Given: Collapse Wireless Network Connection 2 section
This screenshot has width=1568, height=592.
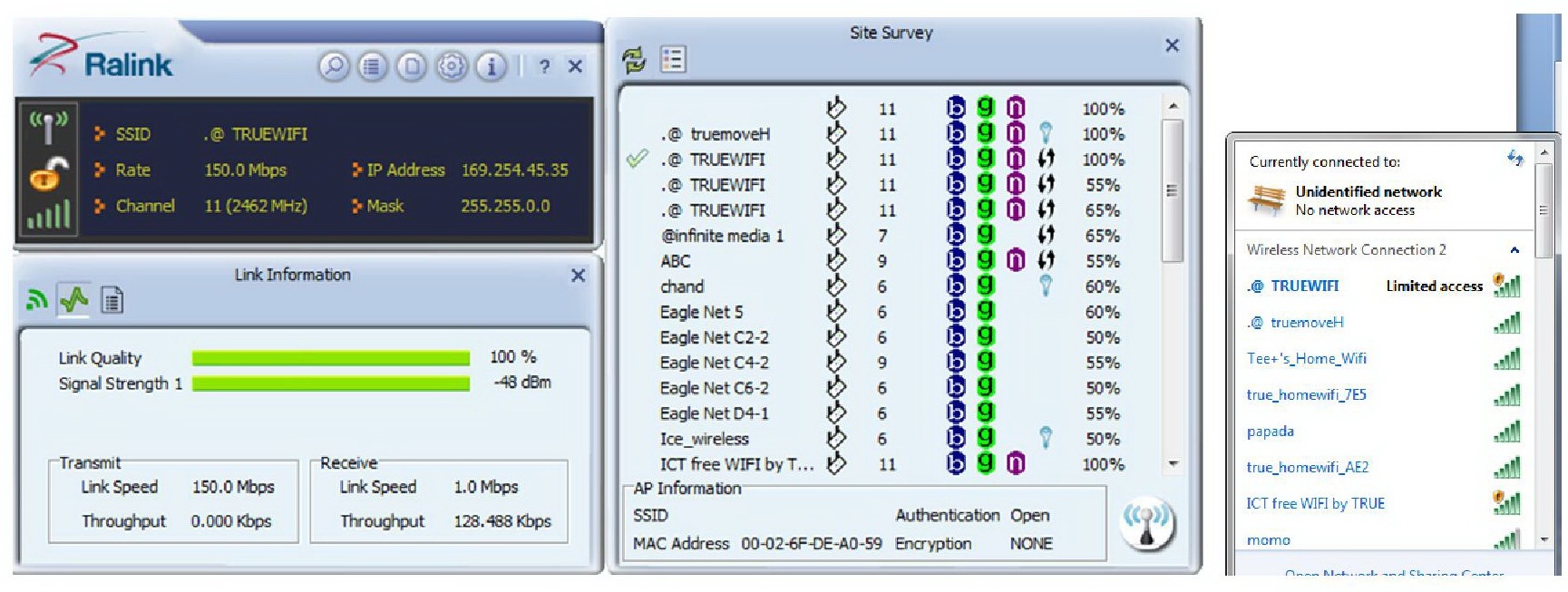Looking at the screenshot, I should pyautogui.click(x=1514, y=250).
